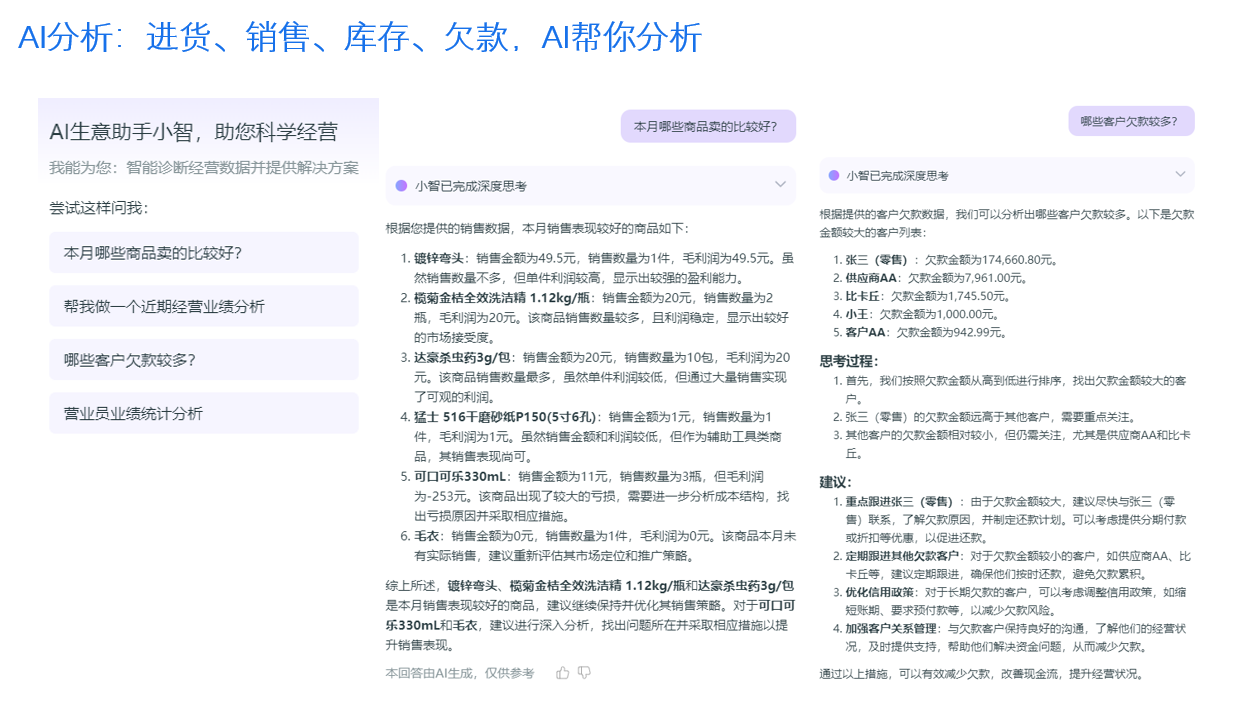Click heading AI生意助手小智,助您科学经营
This screenshot has width=1242, height=723.
pyautogui.click(x=193, y=131)
